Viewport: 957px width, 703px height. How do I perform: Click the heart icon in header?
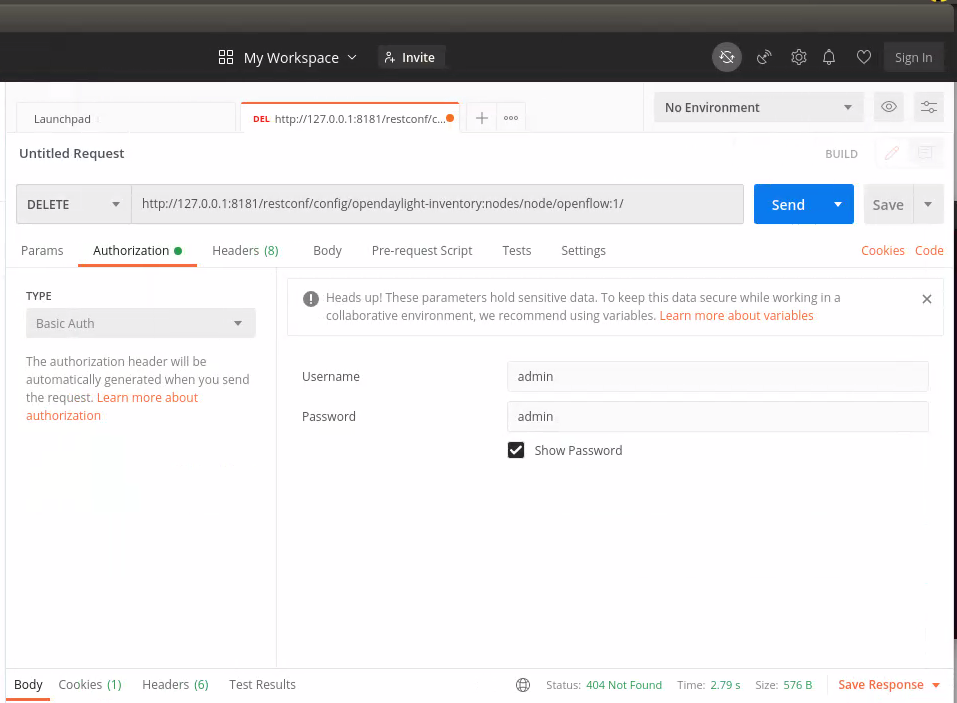tap(864, 57)
